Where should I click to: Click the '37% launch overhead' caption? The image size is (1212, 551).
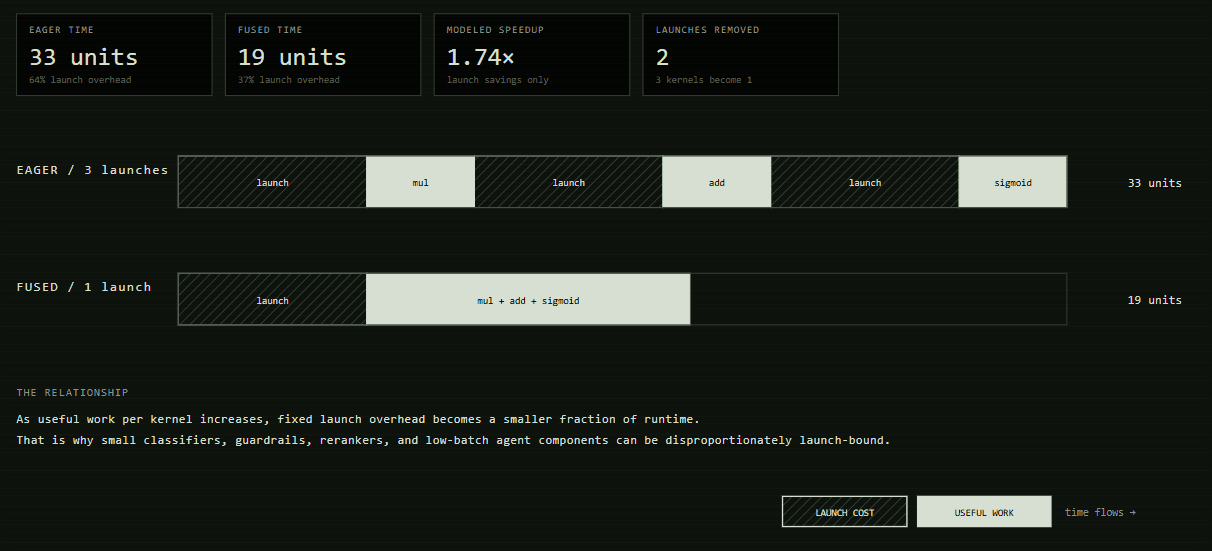click(289, 80)
